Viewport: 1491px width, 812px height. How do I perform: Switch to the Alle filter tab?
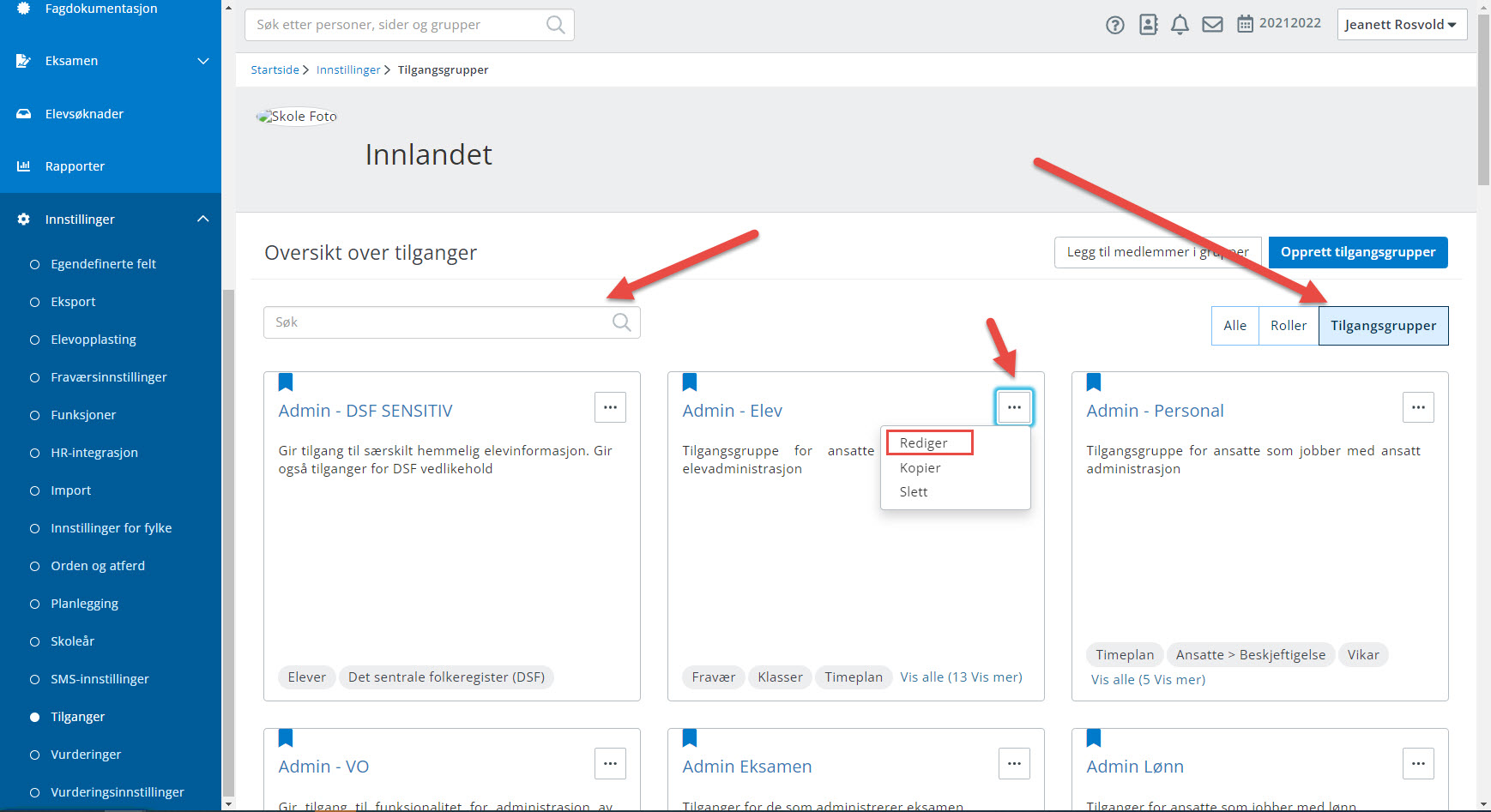[x=1235, y=326]
